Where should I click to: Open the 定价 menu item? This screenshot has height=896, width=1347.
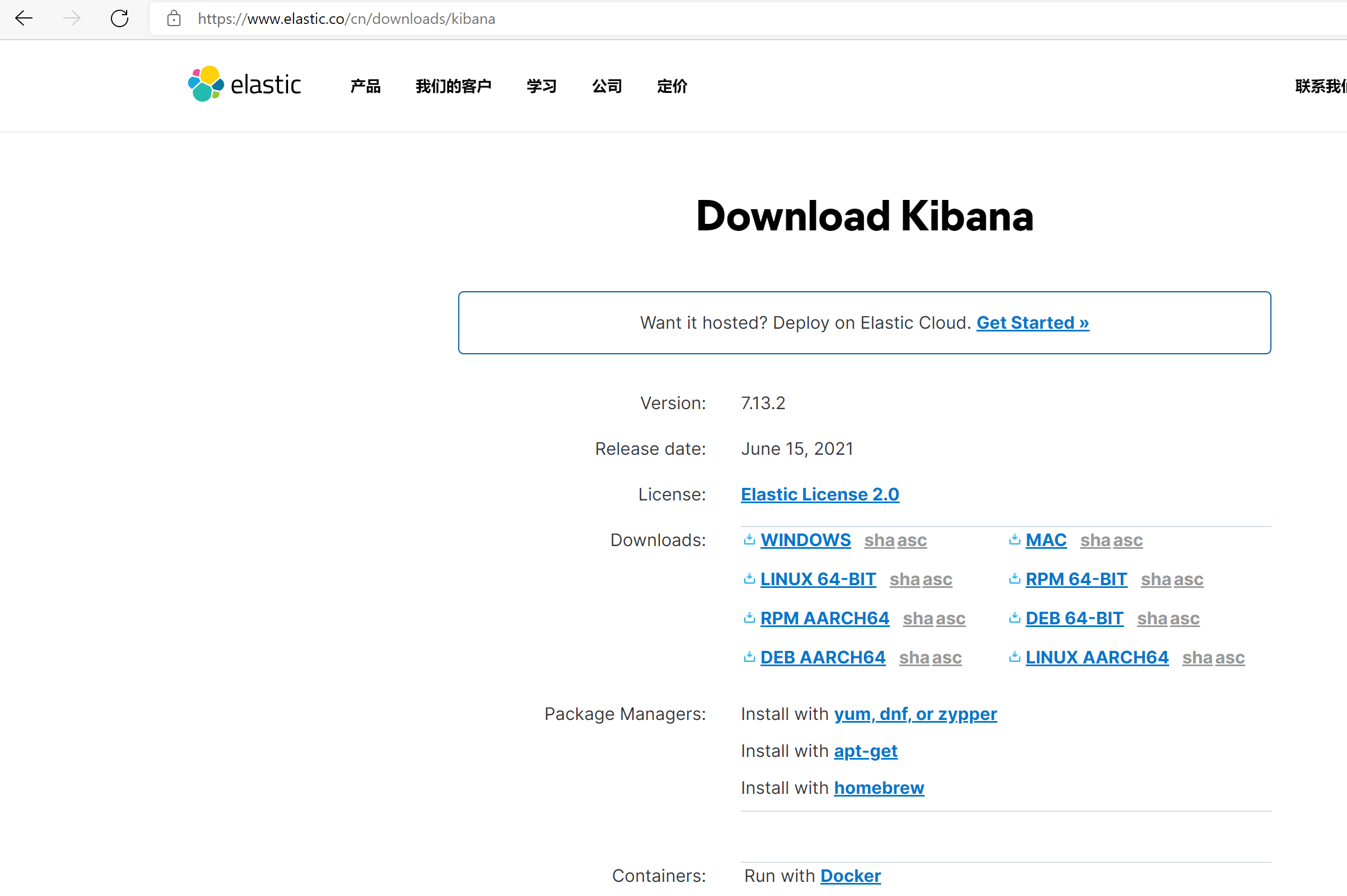(672, 86)
